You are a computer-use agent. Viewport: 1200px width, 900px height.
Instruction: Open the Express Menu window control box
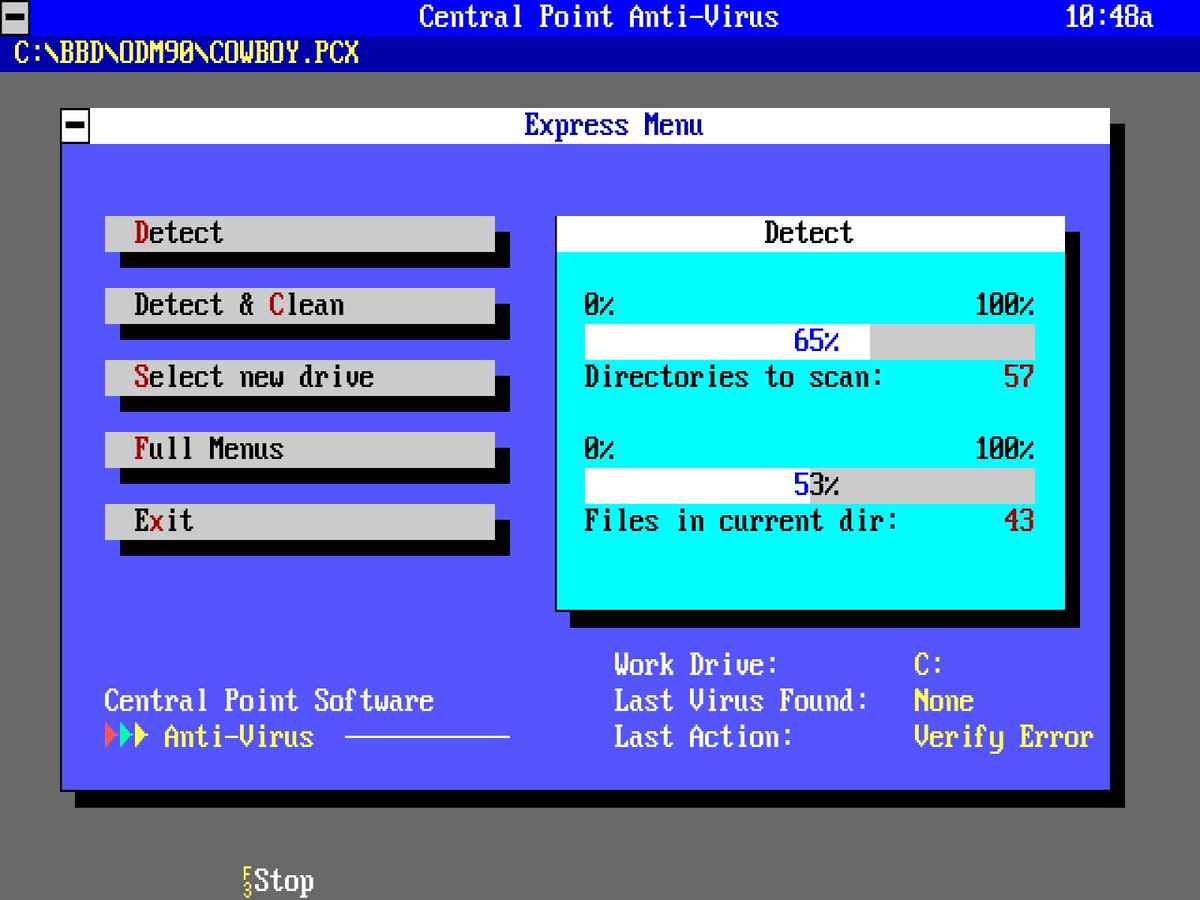pyautogui.click(x=75, y=125)
